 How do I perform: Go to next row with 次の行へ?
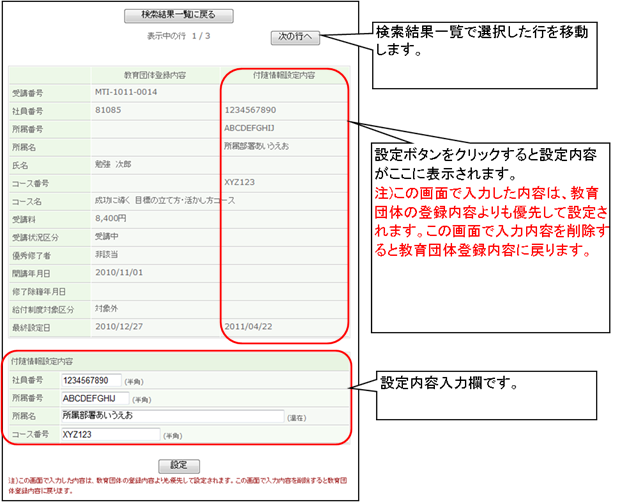click(295, 38)
